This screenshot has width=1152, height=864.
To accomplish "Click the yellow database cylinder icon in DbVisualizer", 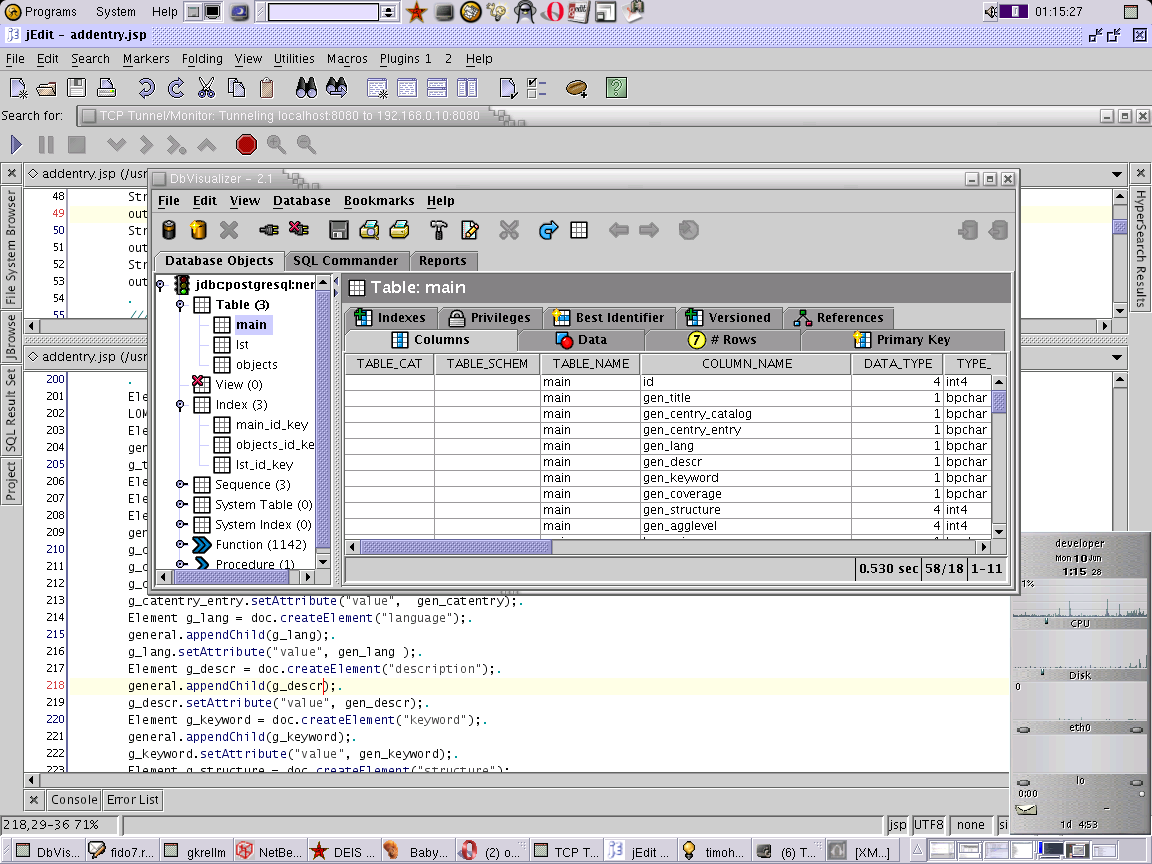I will coord(198,231).
